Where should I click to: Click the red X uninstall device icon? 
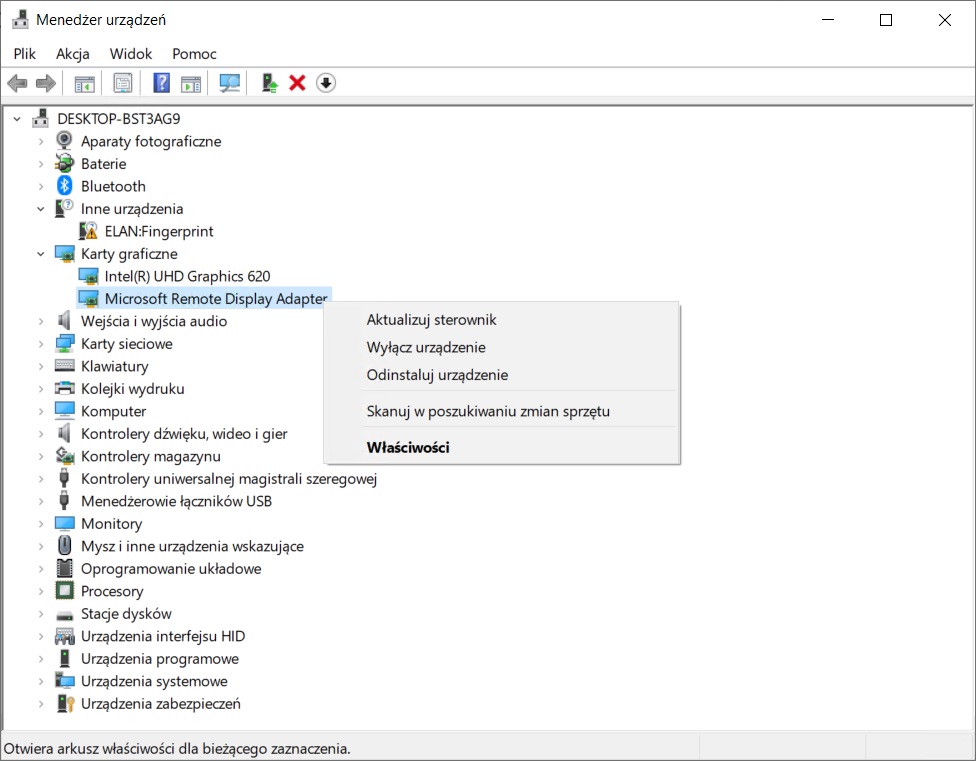[x=297, y=84]
